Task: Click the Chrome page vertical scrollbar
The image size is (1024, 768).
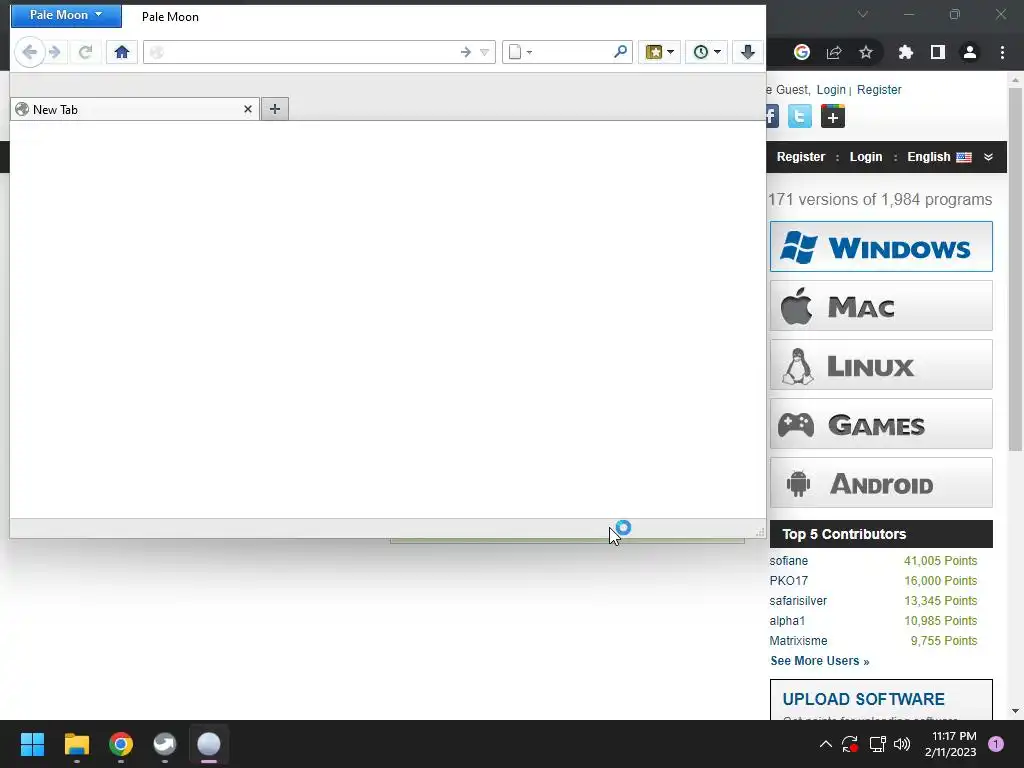Action: tap(1015, 269)
